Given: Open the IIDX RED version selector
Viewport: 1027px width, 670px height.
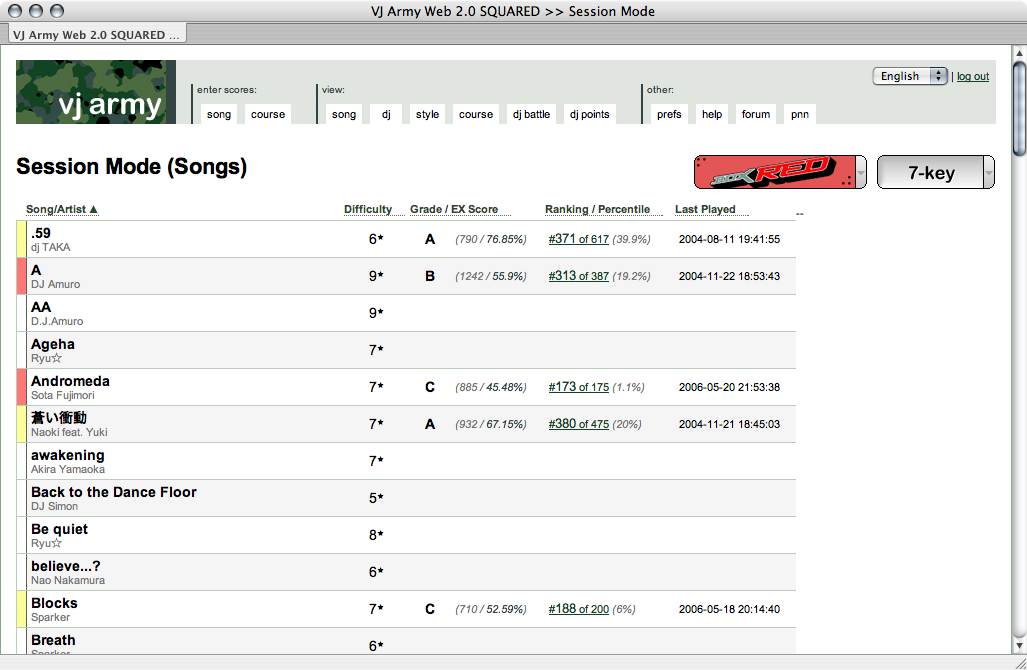Looking at the screenshot, I should [x=780, y=172].
